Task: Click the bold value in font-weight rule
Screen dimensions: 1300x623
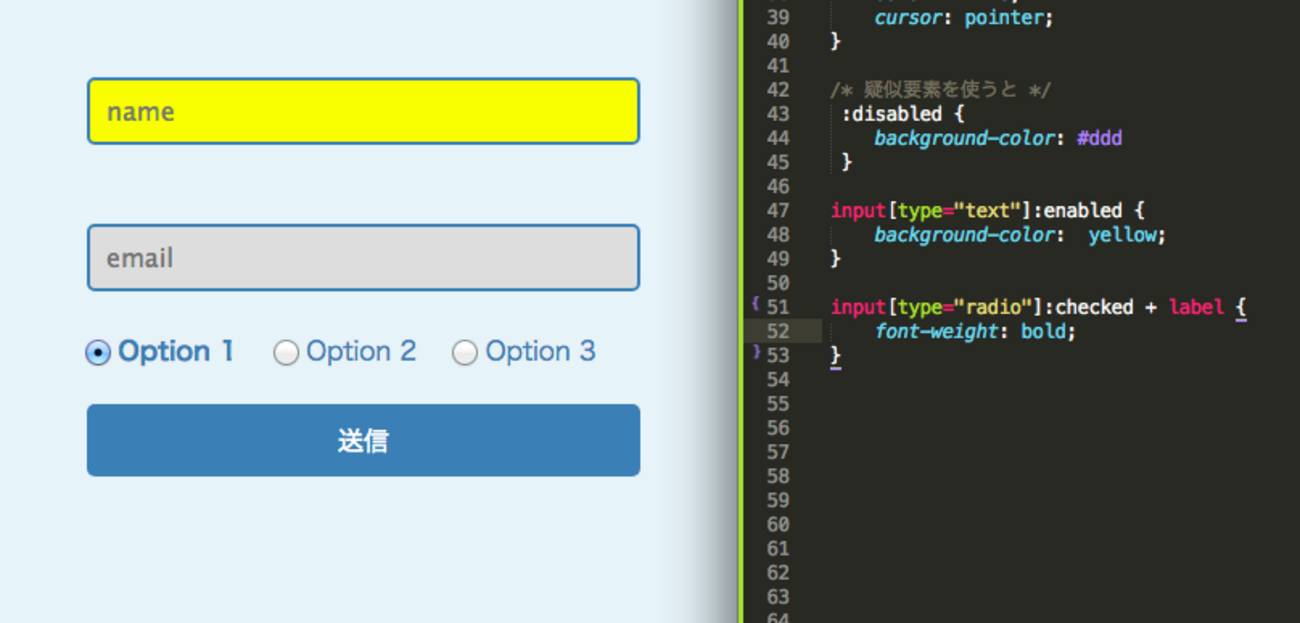Action: tap(1046, 332)
